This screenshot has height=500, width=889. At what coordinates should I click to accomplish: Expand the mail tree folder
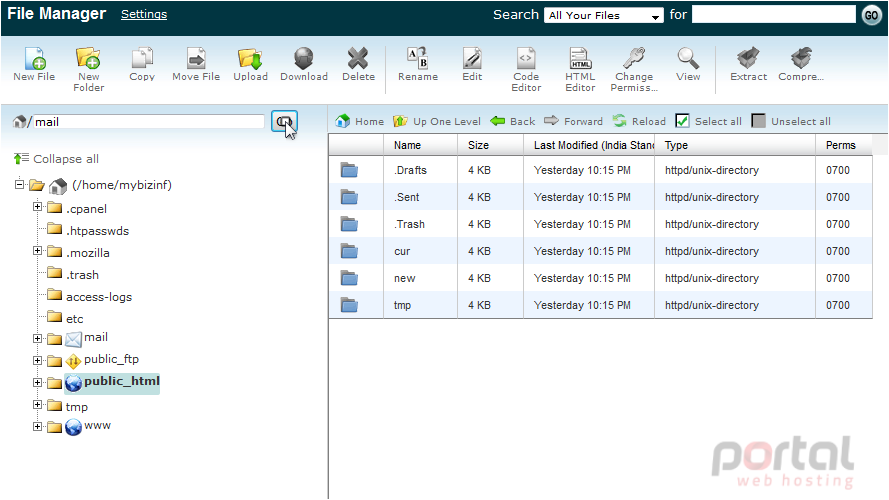(x=37, y=338)
